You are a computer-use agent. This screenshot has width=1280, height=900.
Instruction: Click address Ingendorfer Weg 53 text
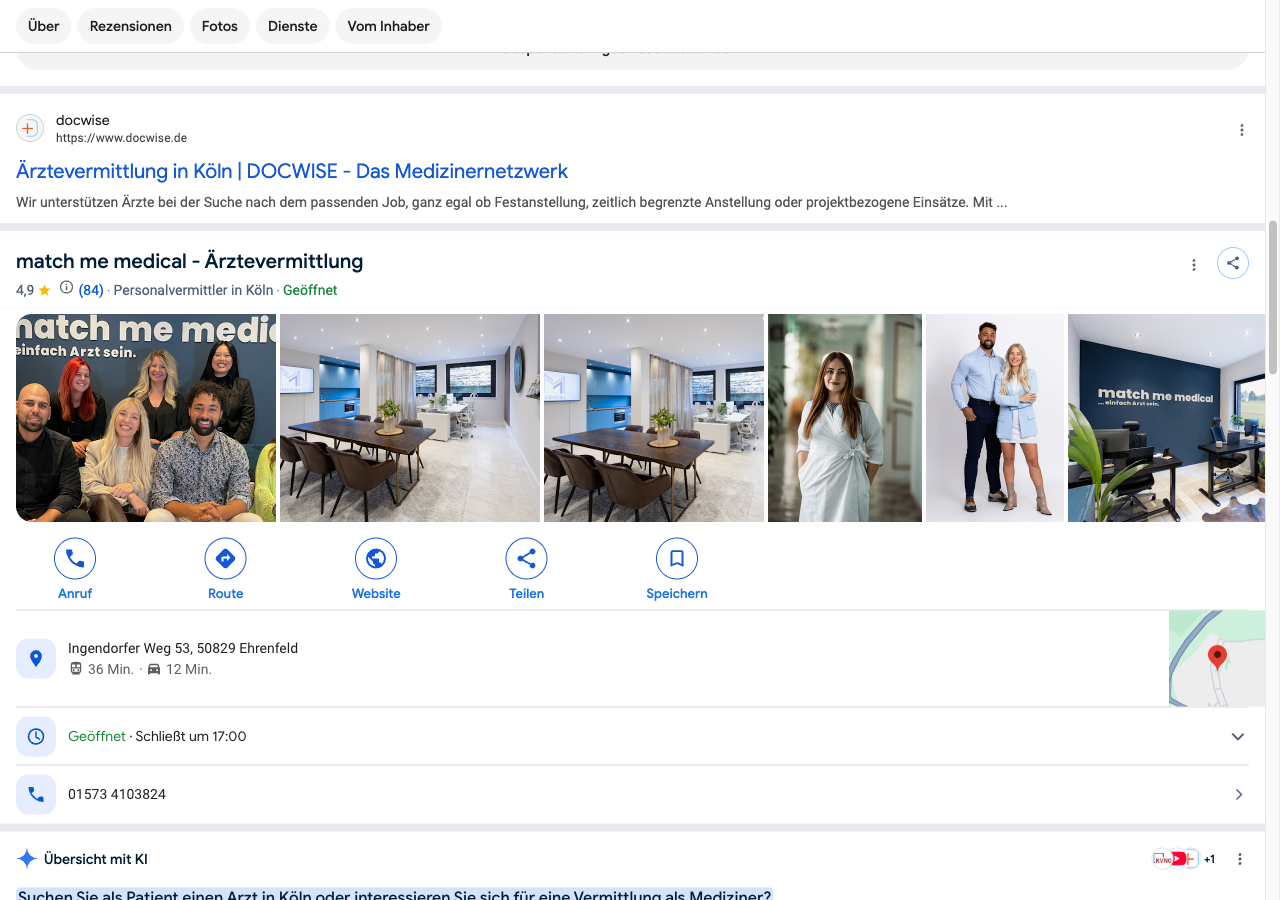[x=183, y=648]
